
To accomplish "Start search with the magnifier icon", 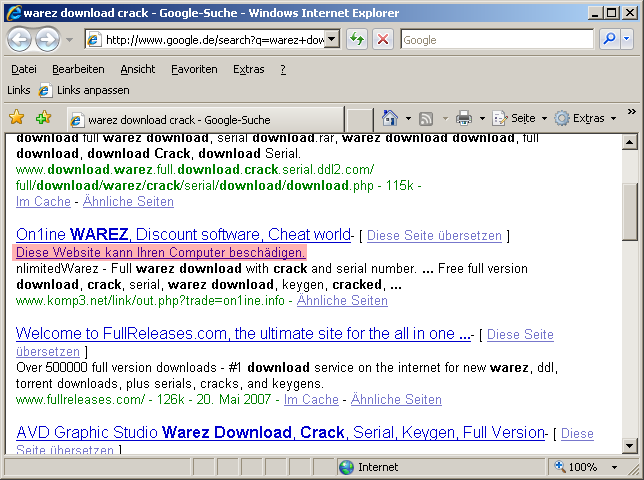I will (x=610, y=39).
